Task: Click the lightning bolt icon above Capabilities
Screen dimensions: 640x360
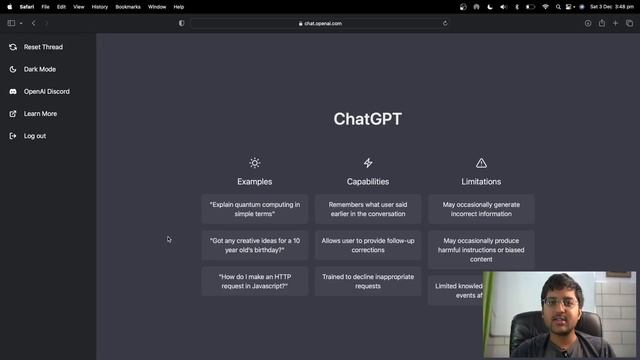Action: pos(368,163)
